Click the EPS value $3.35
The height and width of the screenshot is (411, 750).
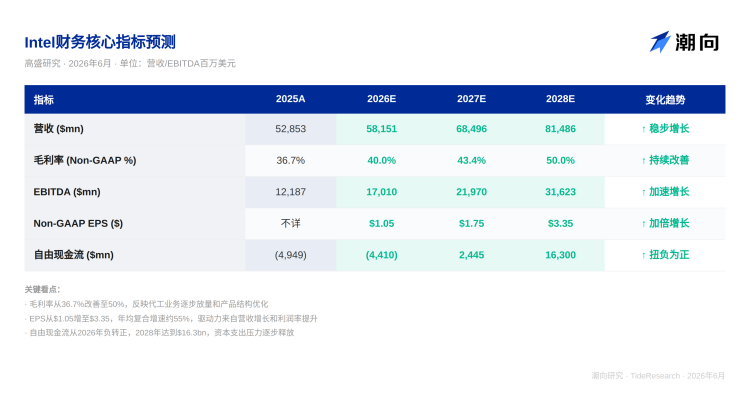pos(560,223)
